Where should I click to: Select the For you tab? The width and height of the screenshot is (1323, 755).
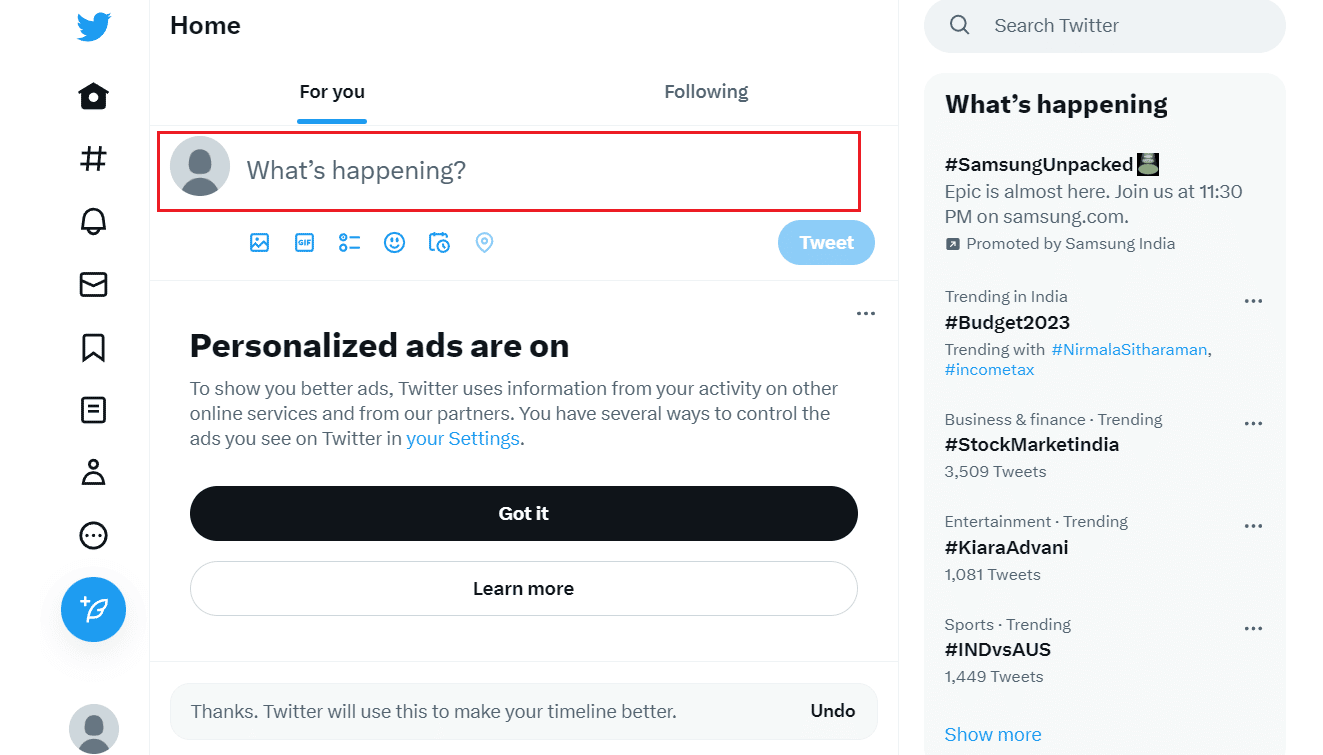tap(332, 92)
